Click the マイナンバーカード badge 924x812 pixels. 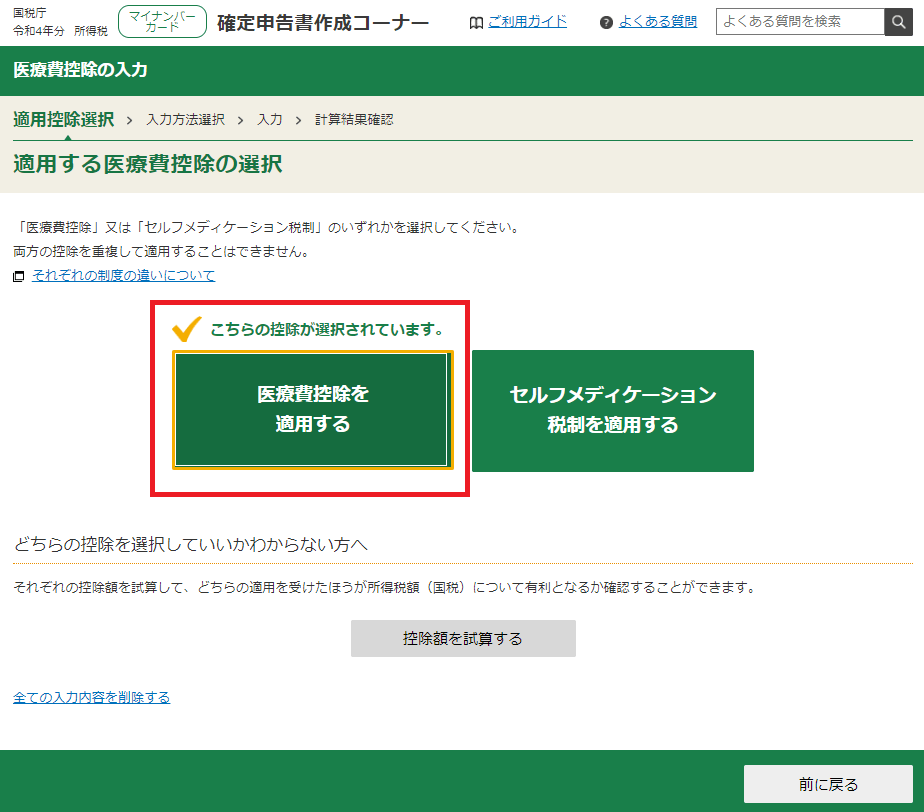[x=162, y=22]
